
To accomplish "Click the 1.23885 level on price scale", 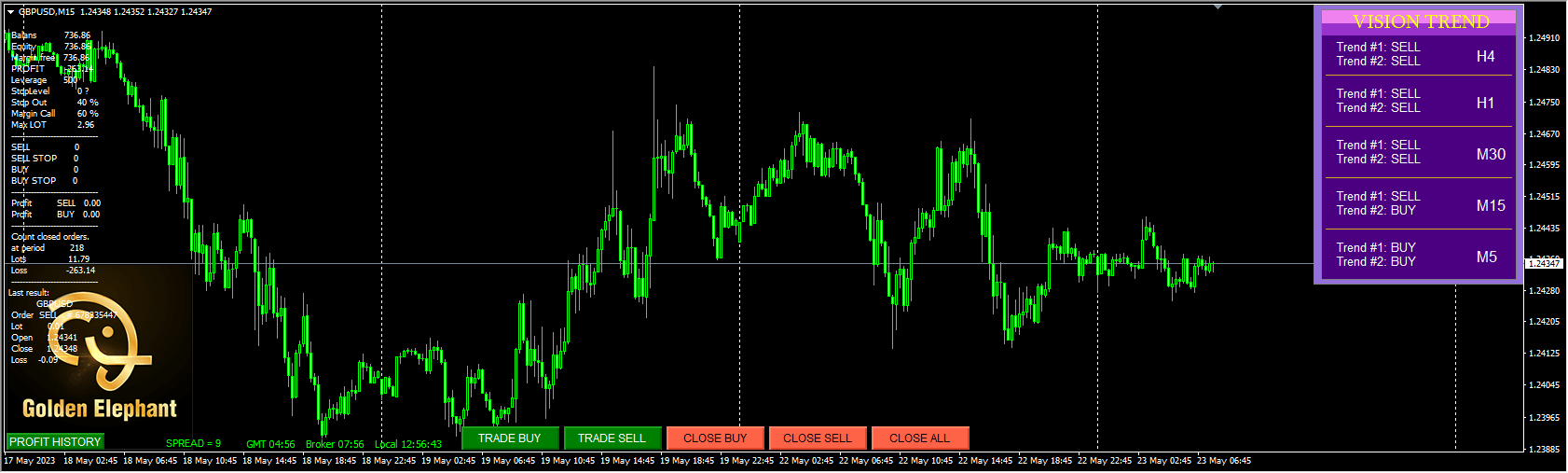I will tap(1545, 449).
